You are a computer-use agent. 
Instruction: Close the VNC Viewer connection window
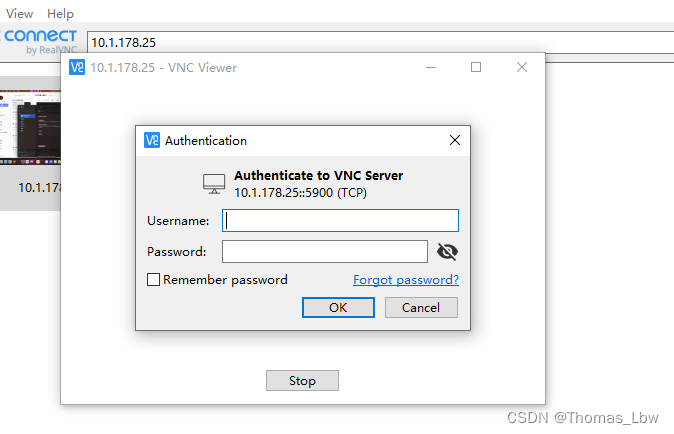[x=522, y=67]
